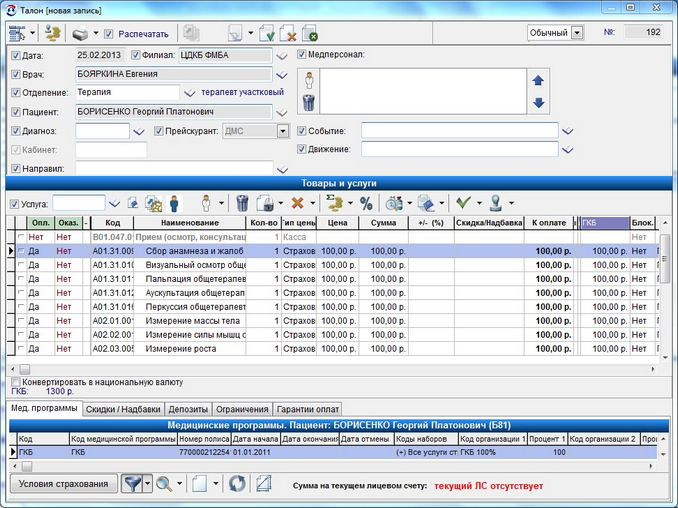Click the green checkmark icon in services toolbar

click(462, 203)
